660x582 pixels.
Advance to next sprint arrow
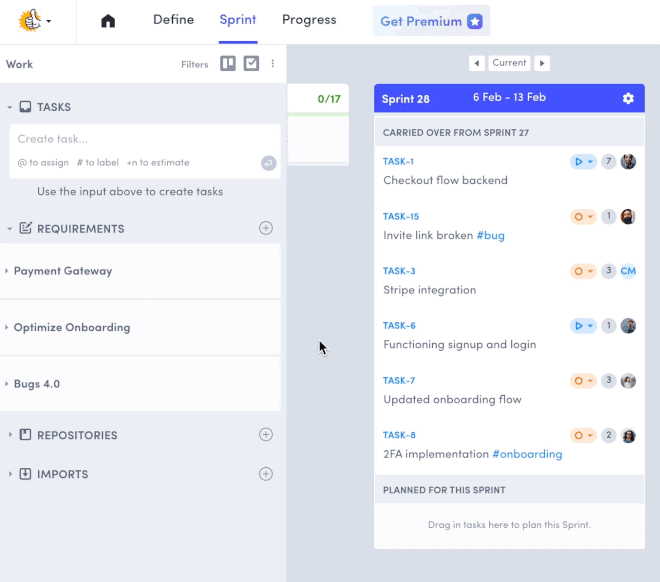(542, 63)
